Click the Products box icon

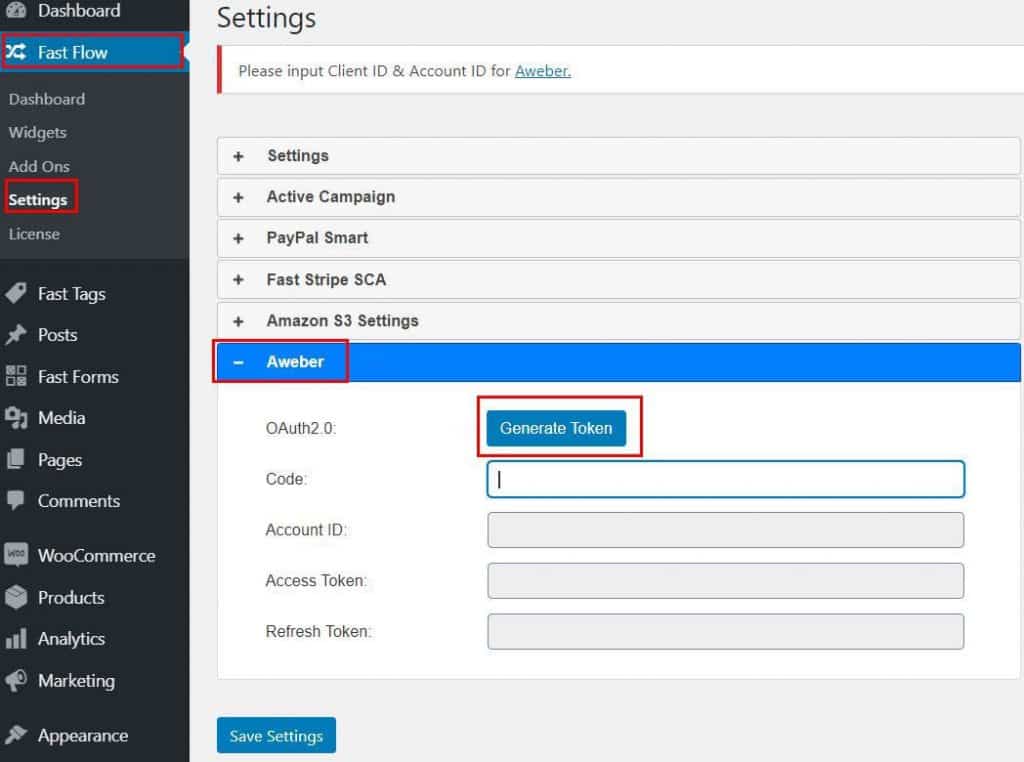(16, 597)
